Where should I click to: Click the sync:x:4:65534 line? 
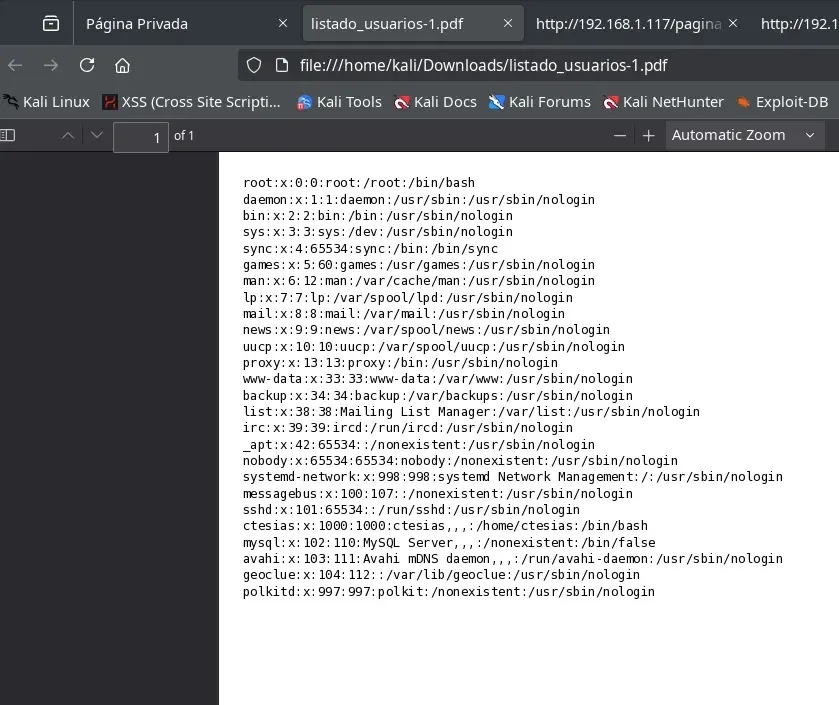370,248
